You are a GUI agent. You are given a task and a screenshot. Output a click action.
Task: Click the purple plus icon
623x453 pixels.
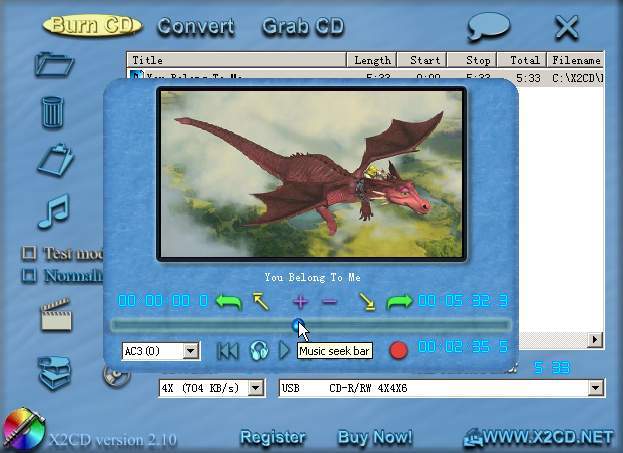(x=300, y=302)
